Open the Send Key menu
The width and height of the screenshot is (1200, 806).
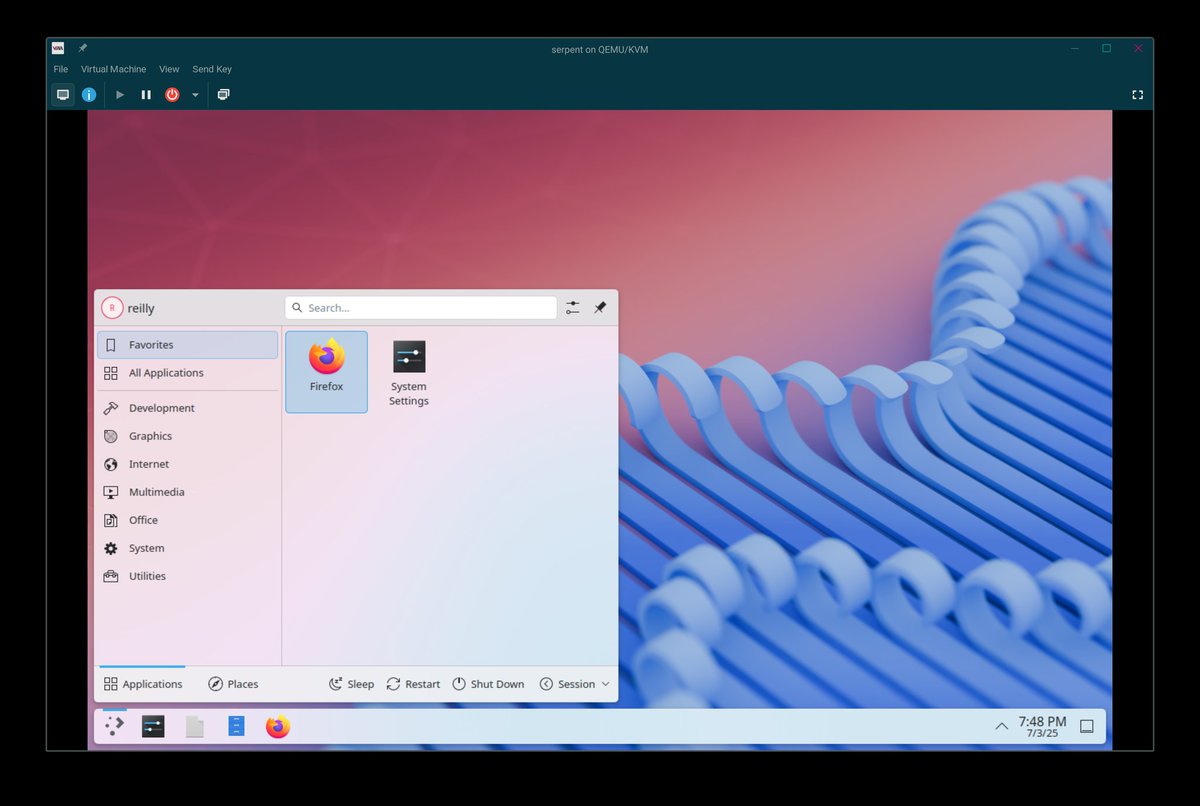(x=211, y=69)
